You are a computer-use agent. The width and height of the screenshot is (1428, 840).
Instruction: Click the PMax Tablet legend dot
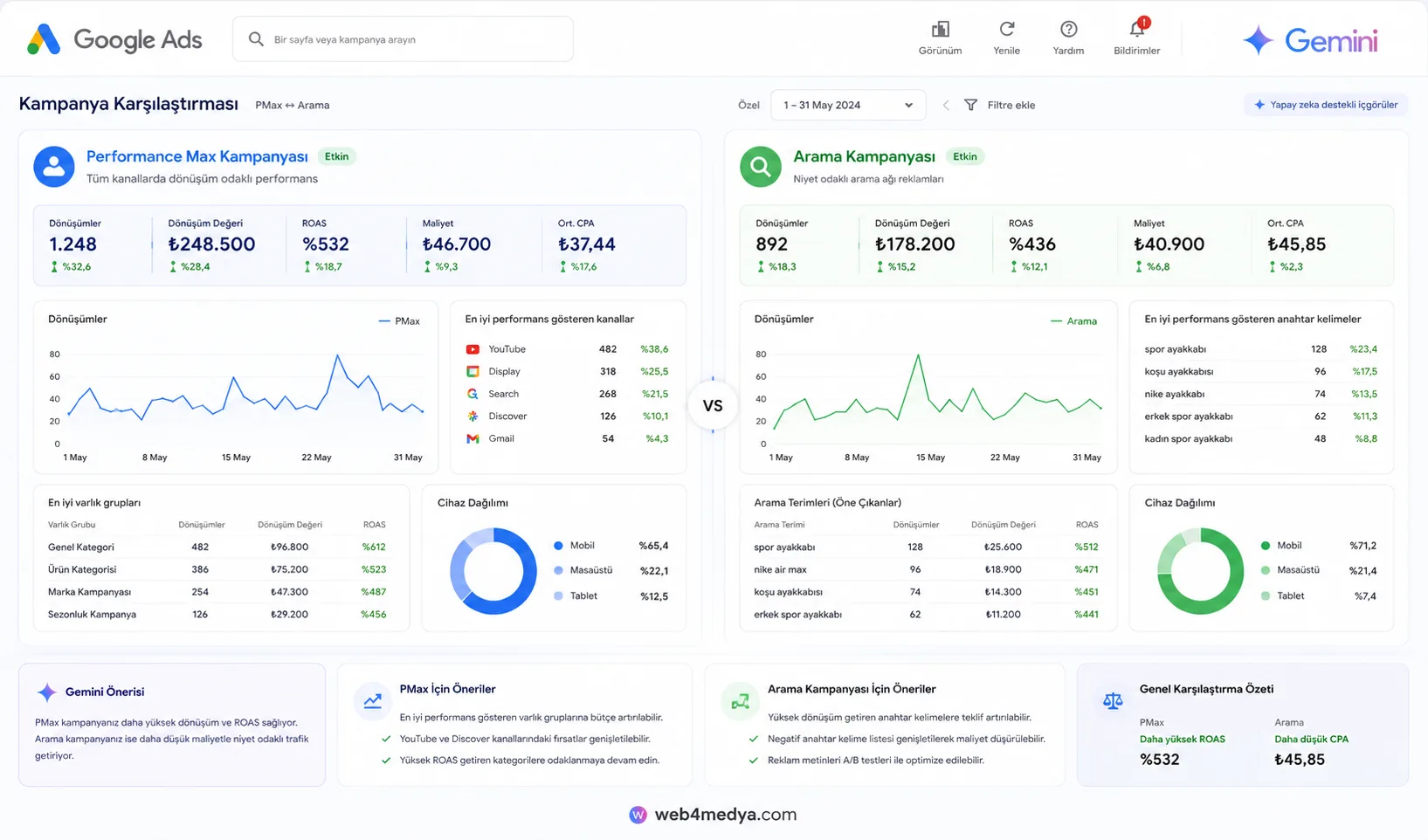point(558,596)
